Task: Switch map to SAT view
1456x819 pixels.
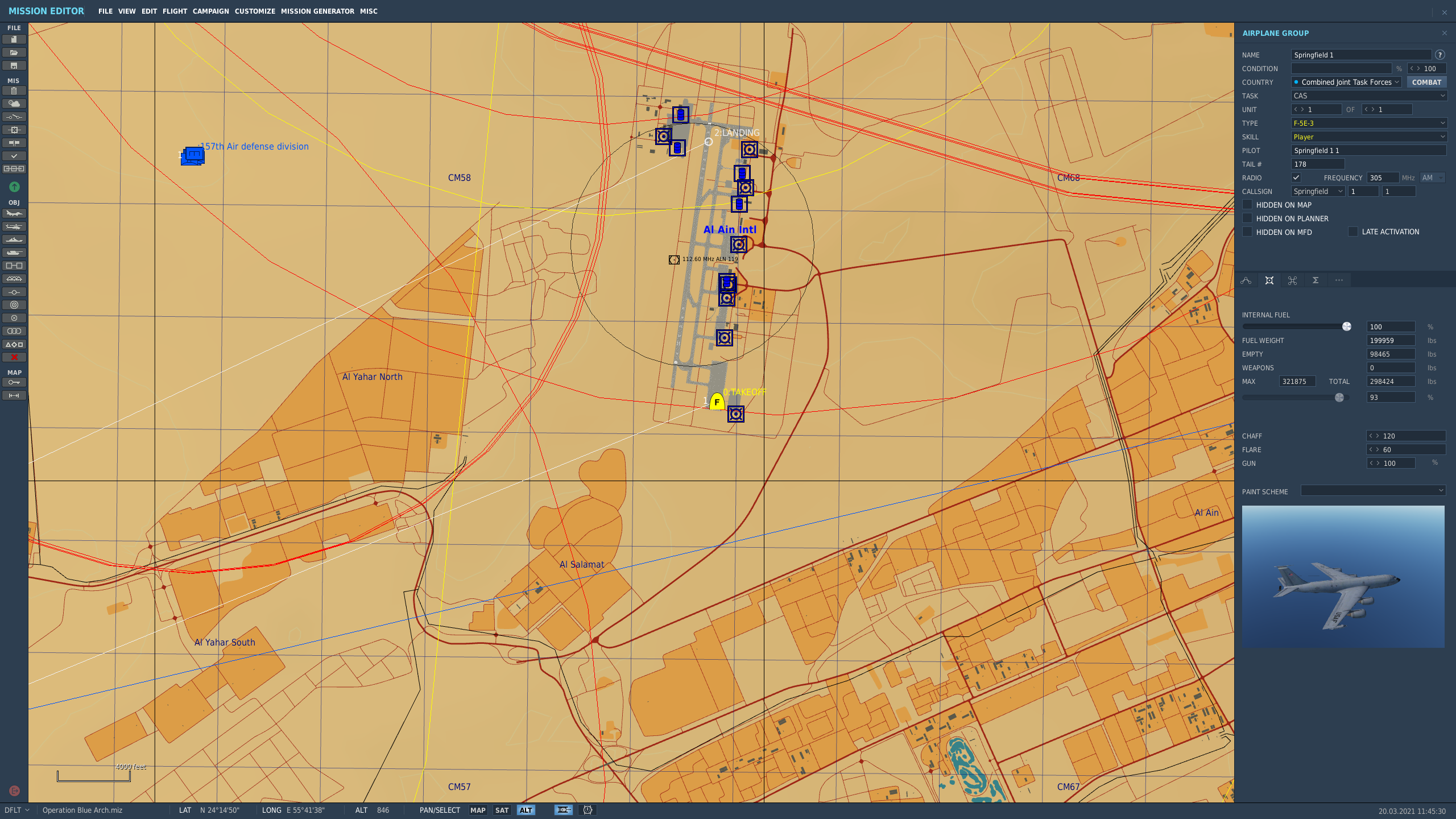Action: tap(502, 810)
